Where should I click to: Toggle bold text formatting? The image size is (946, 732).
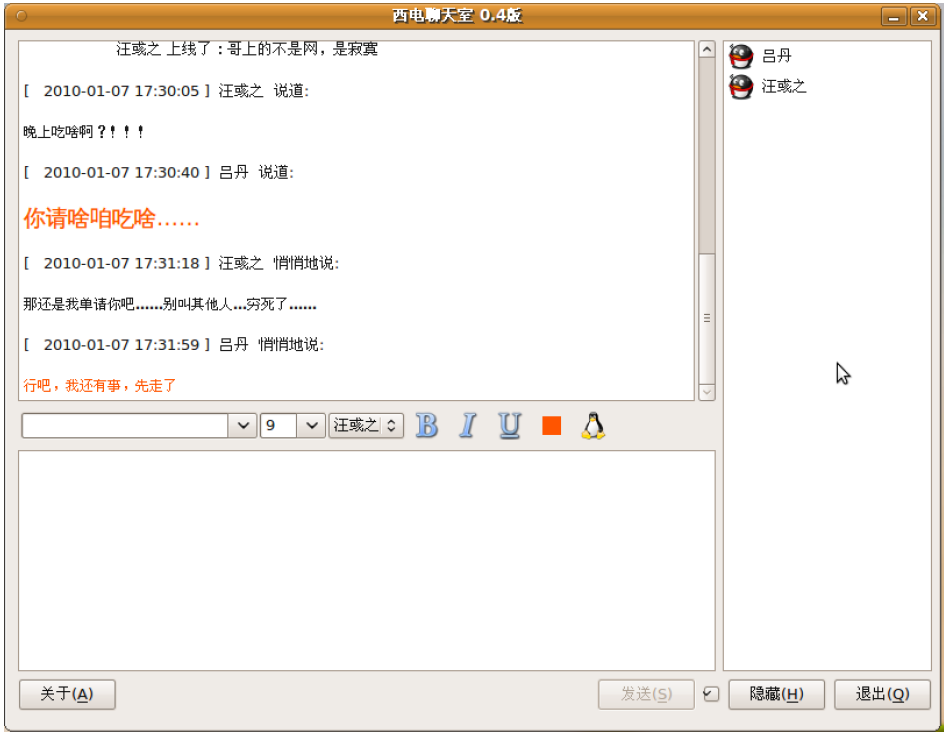click(427, 425)
